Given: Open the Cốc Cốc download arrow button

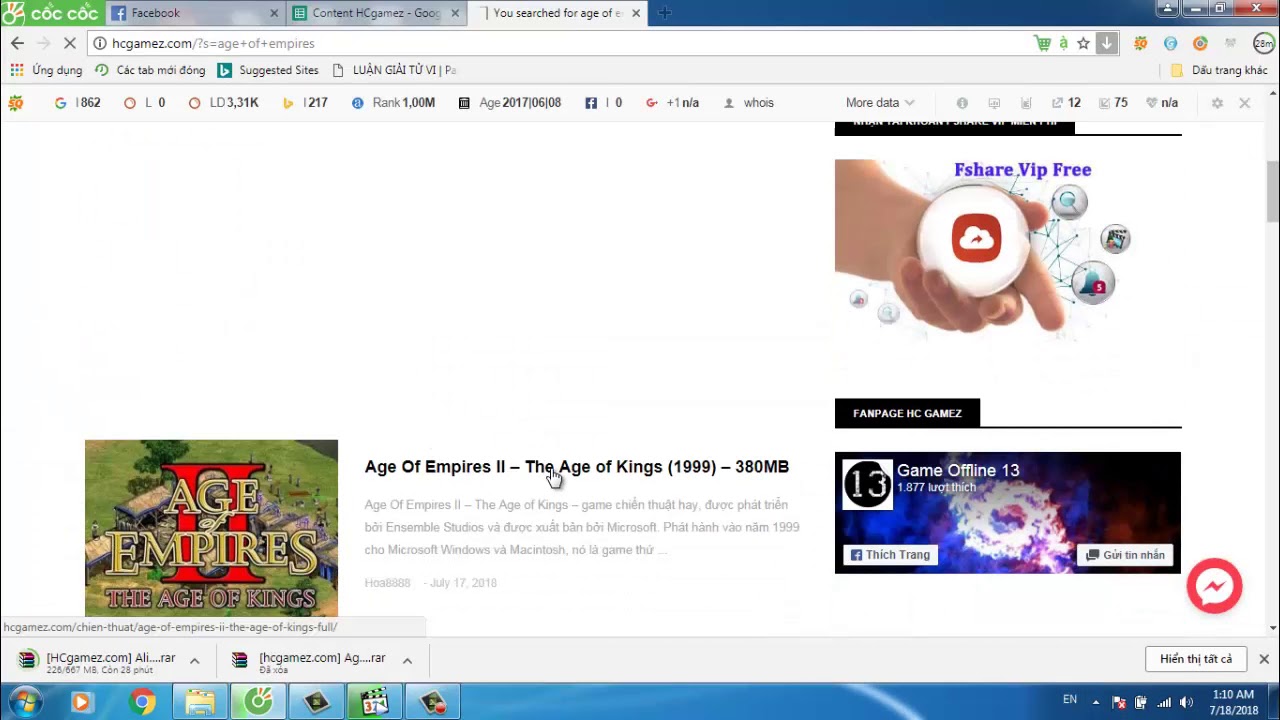Looking at the screenshot, I should coord(1106,43).
